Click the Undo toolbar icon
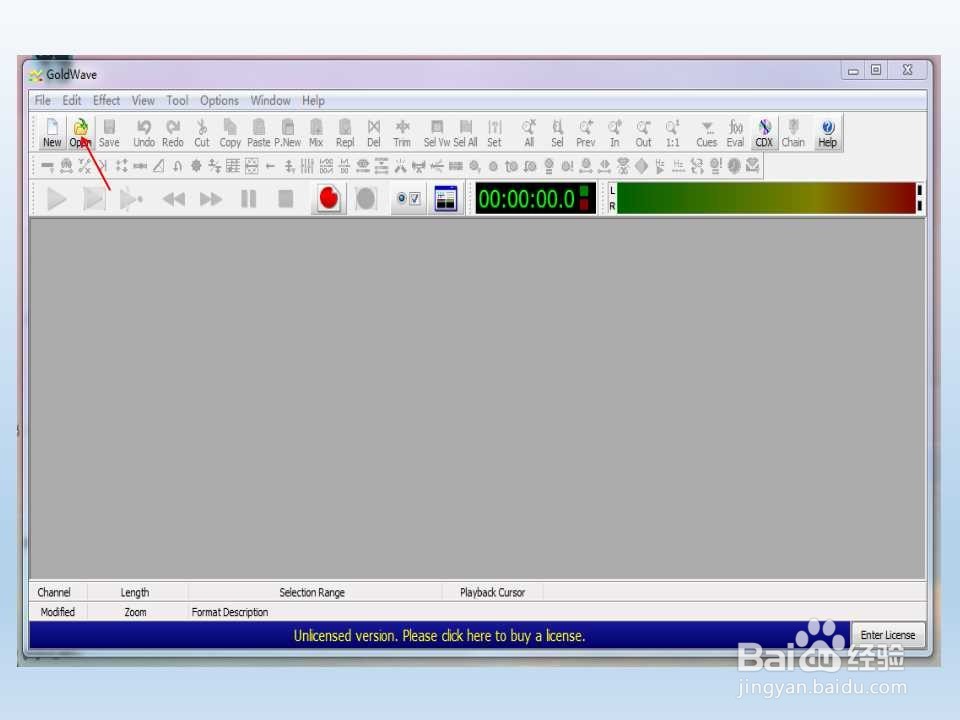Image resolution: width=960 pixels, height=720 pixels. 144,133
